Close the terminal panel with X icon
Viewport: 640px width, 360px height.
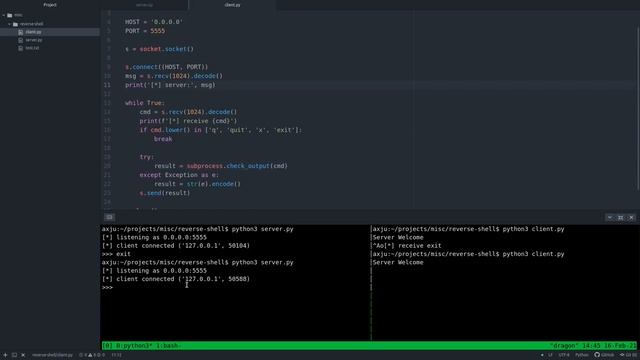[x=631, y=218]
